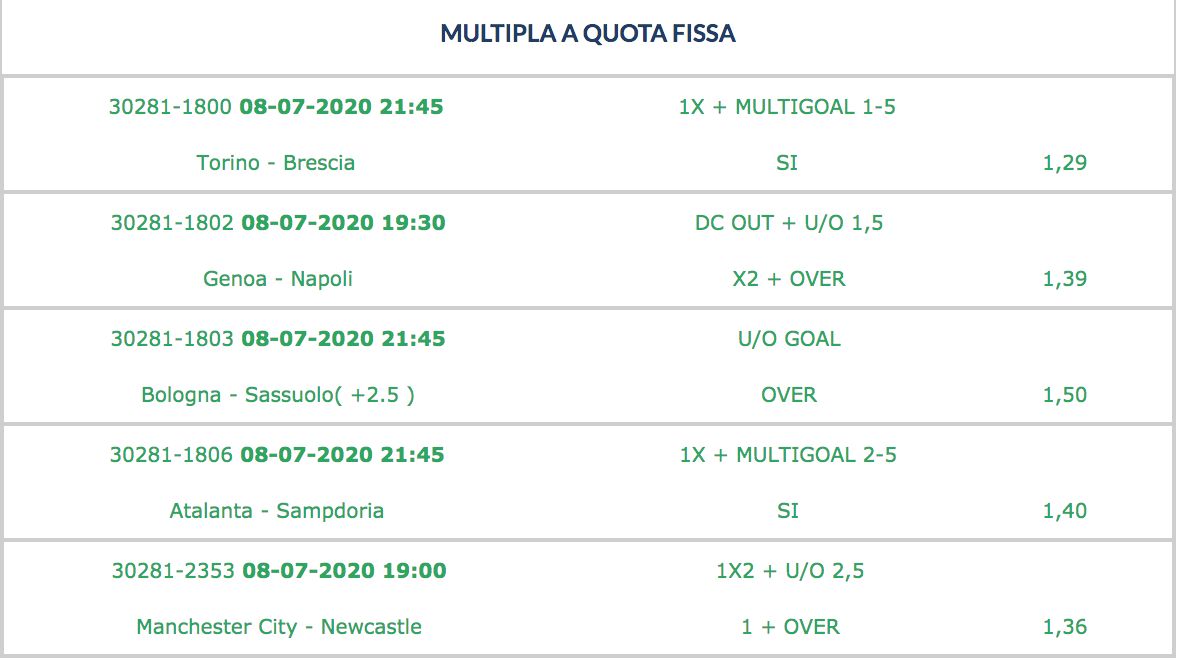Click the DC OUT + U/O 1,5 market
The height and width of the screenshot is (658, 1178).
789,223
